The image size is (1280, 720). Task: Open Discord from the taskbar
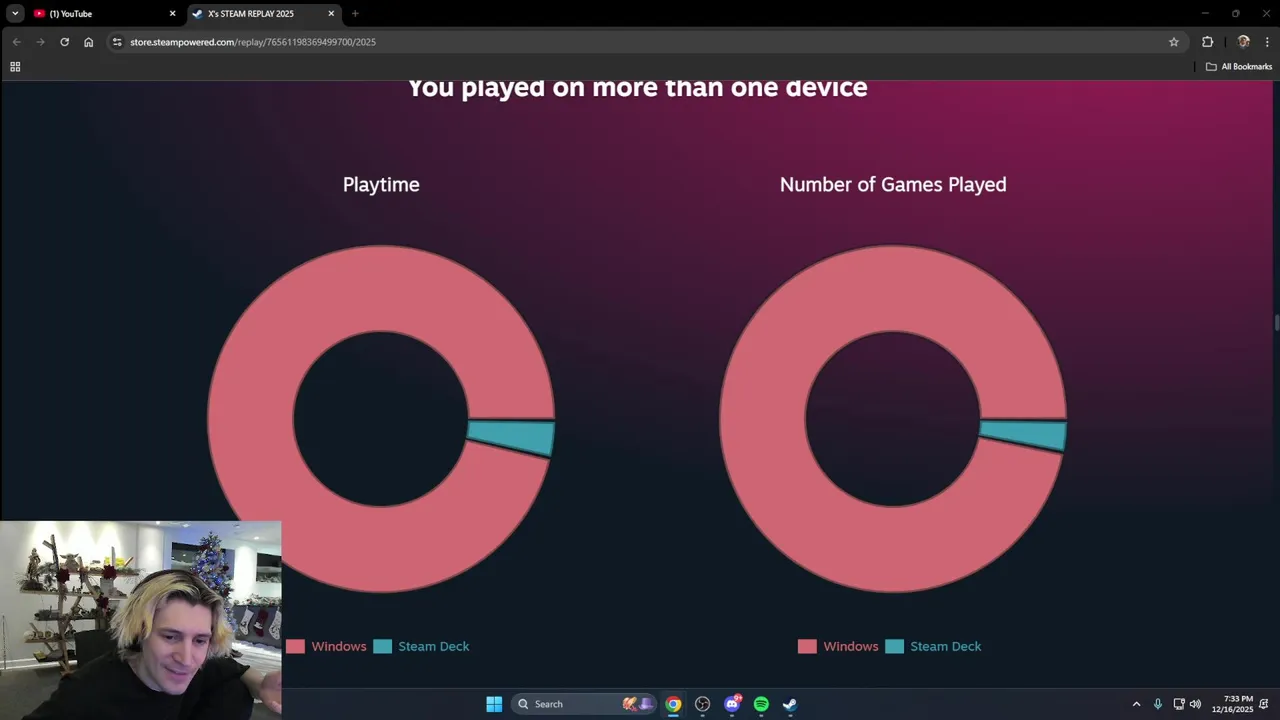732,704
